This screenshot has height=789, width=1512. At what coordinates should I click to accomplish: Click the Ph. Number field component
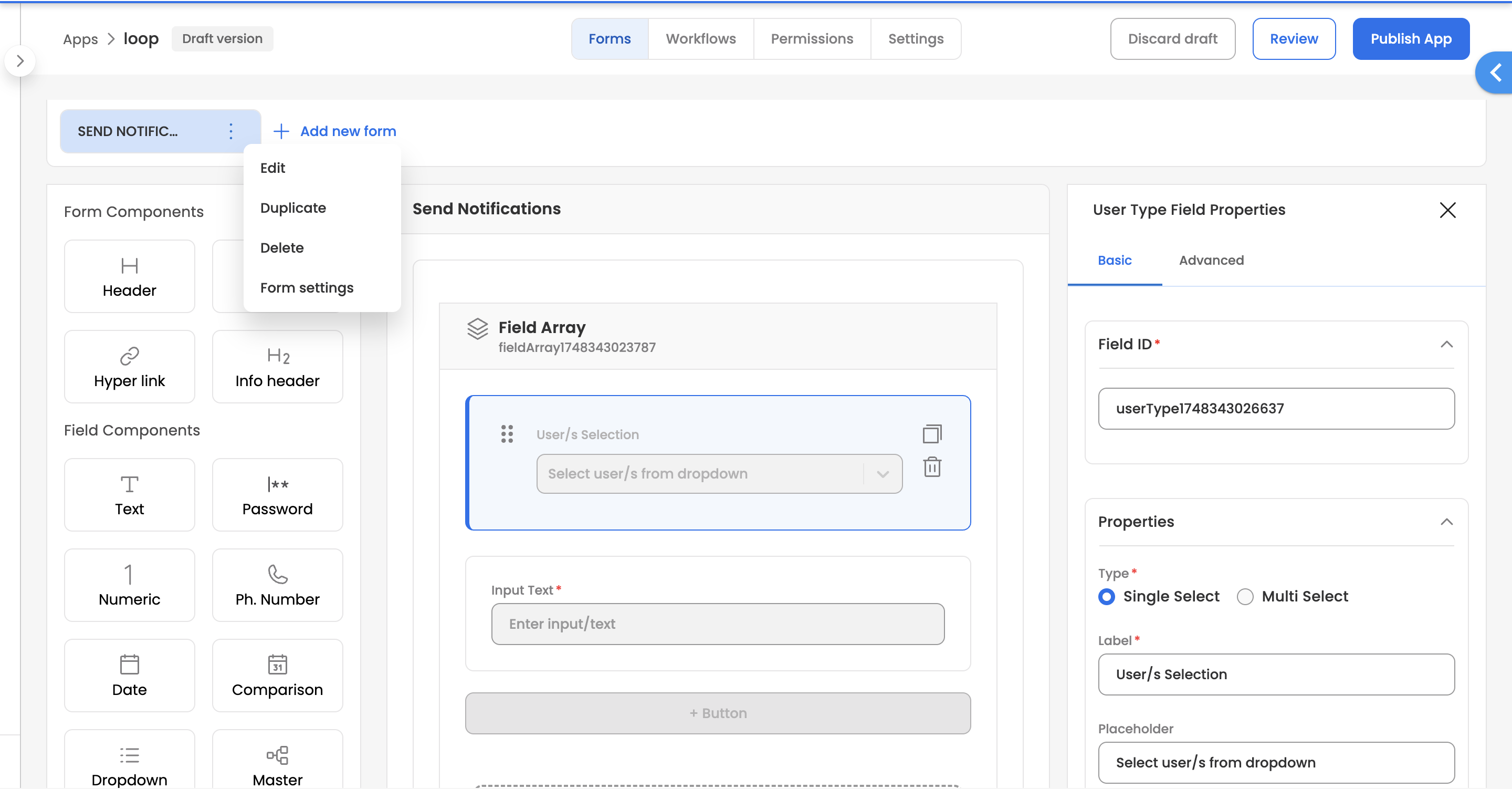click(277, 585)
